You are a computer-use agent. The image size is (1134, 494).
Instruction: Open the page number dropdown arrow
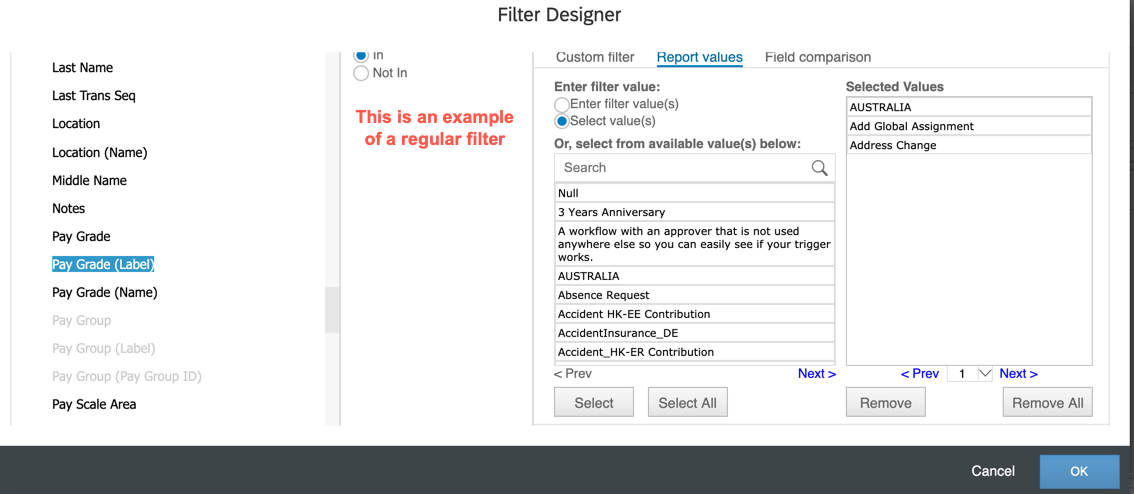pyautogui.click(x=984, y=374)
